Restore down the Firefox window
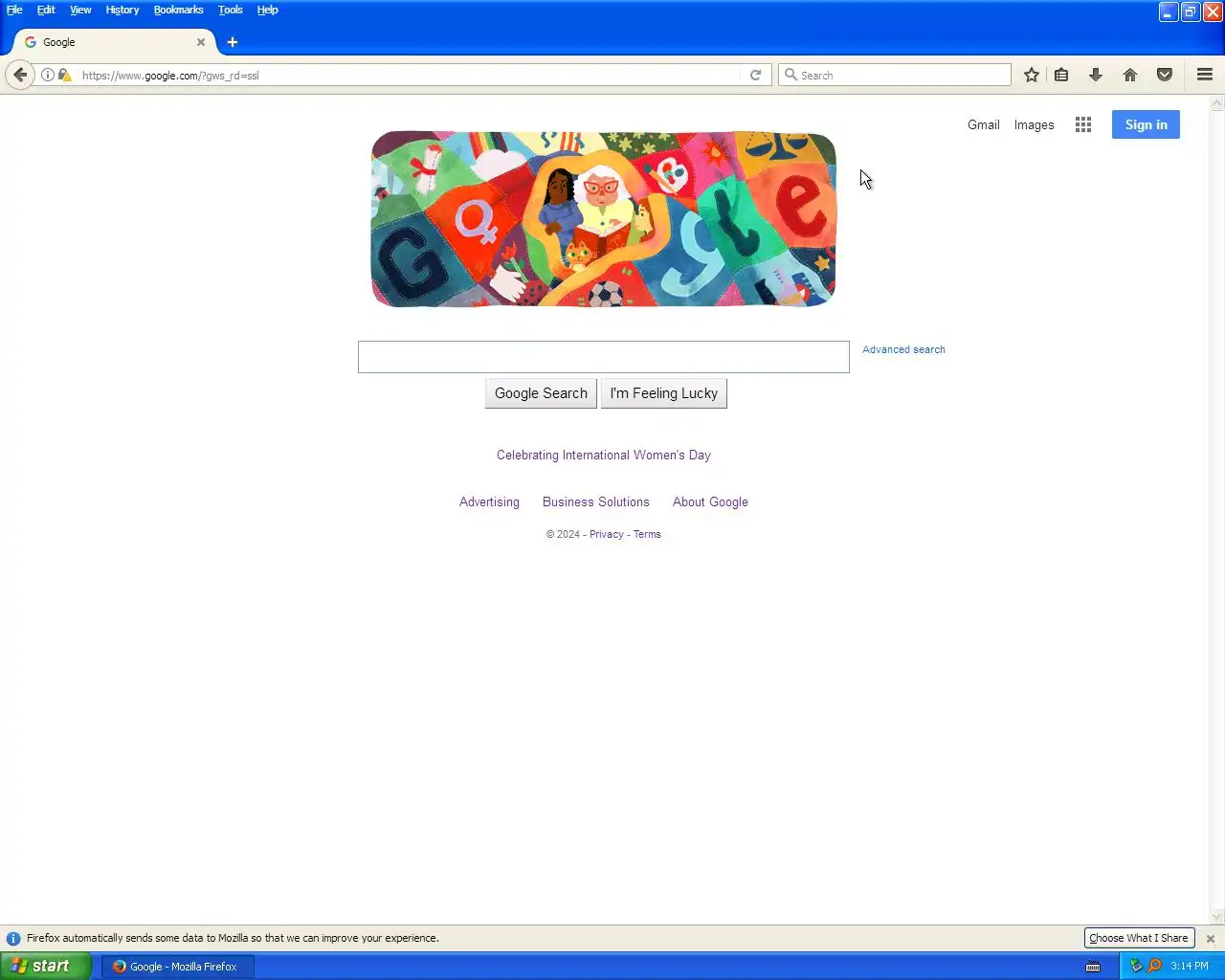1225x980 pixels. pyautogui.click(x=1191, y=11)
